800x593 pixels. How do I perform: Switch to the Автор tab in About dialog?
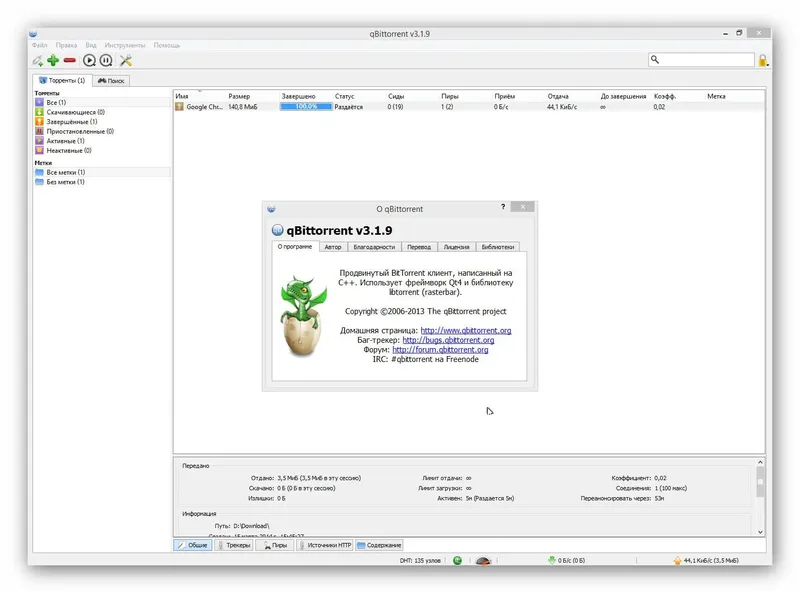[333, 247]
